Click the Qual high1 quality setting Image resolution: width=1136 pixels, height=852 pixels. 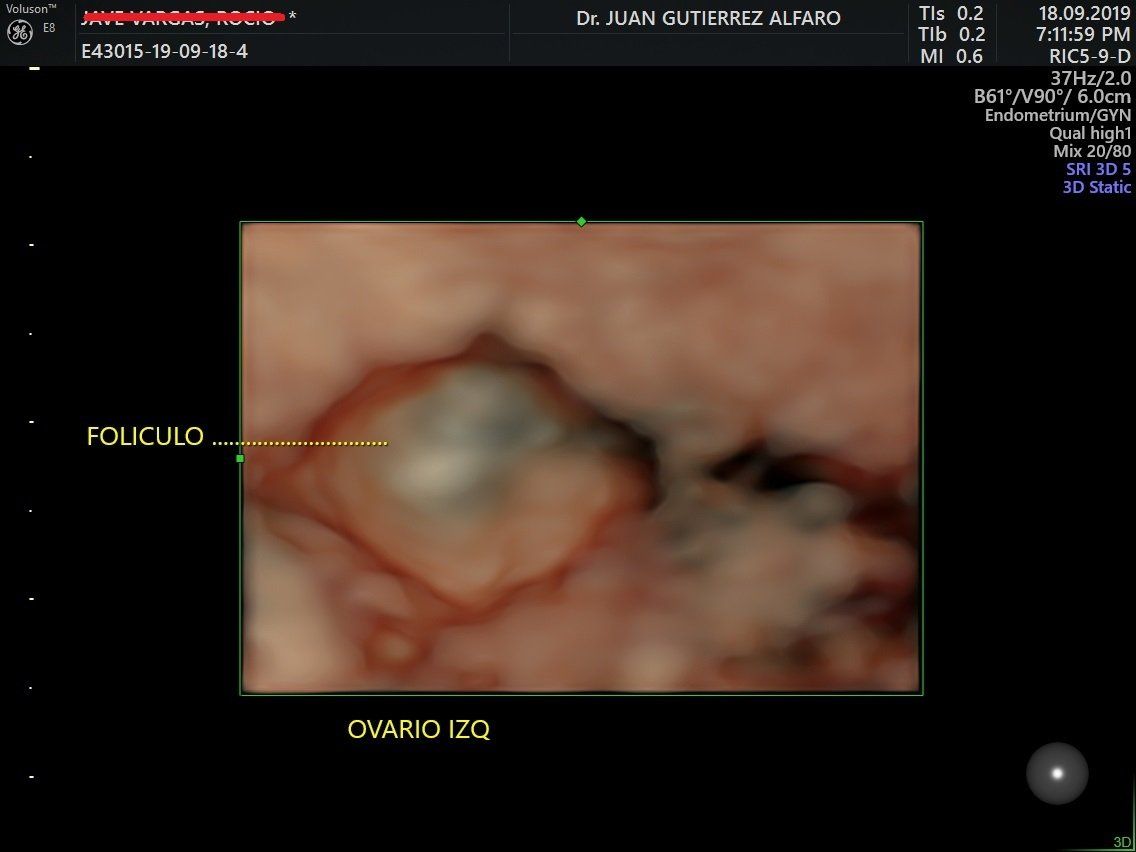(x=1090, y=133)
